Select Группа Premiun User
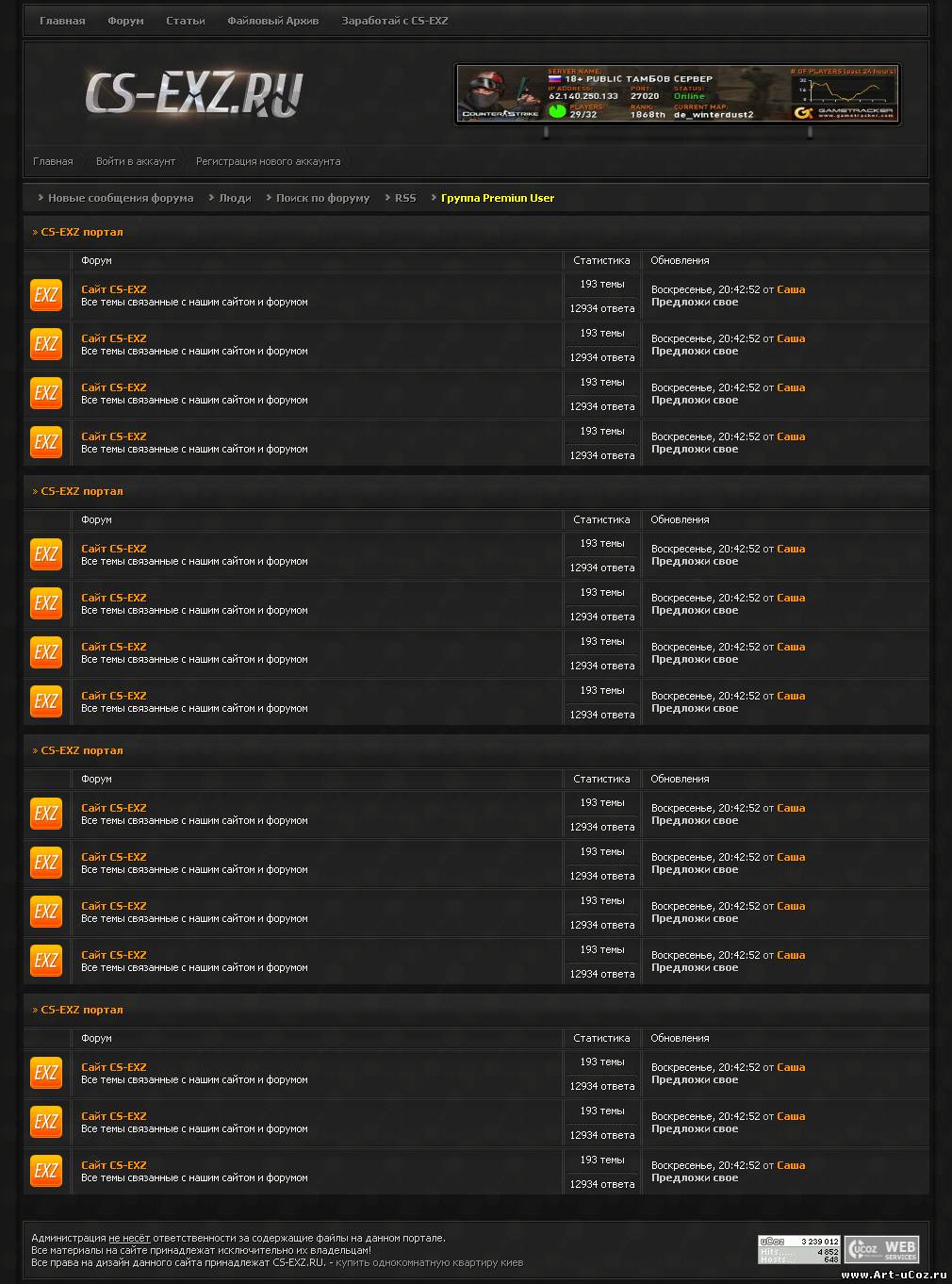This screenshot has width=952, height=1284. pos(498,198)
